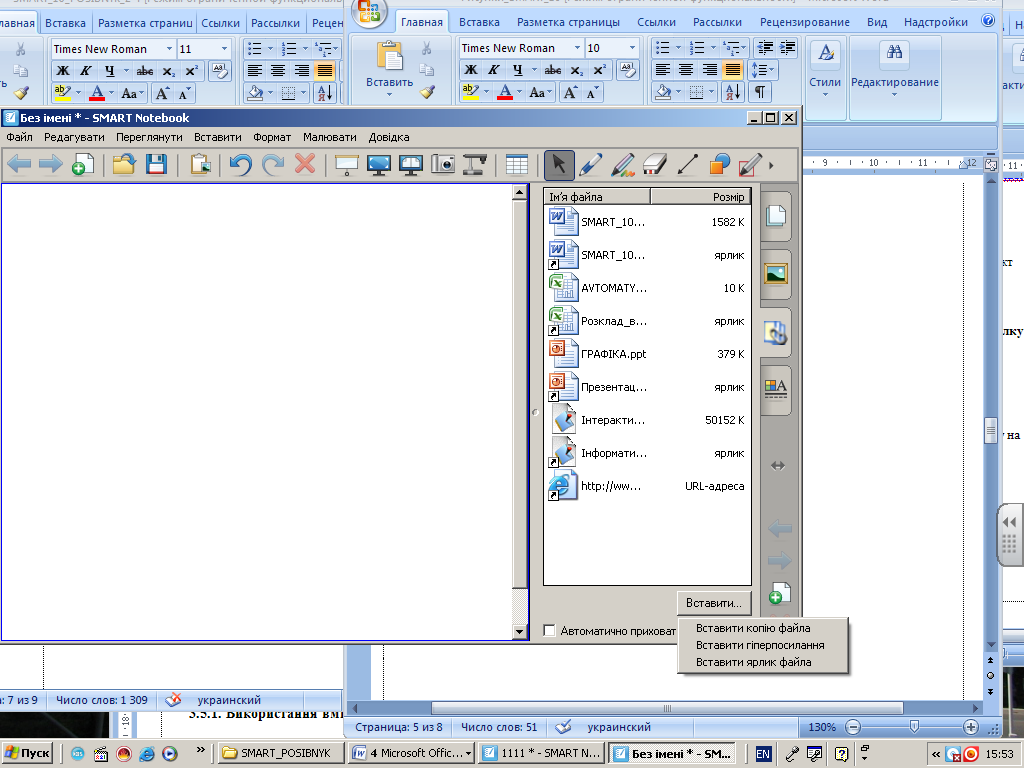Screen dimensions: 1024x768
Task: Select the Eraser tool
Action: 655,165
